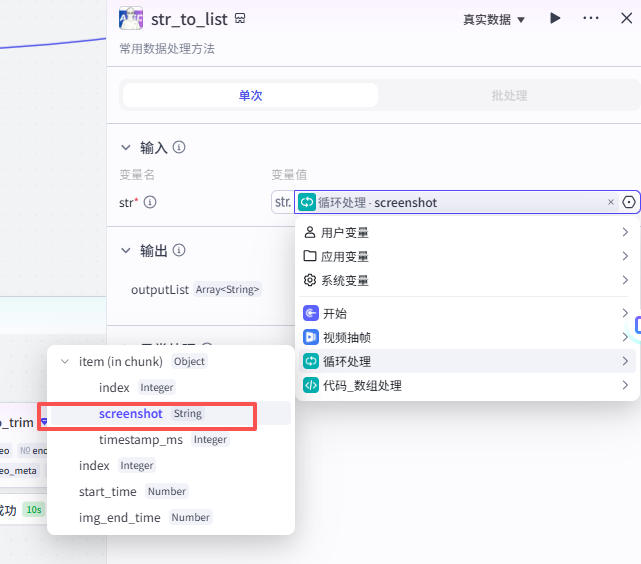Clear the selected screenshot variable value
Viewport: 641px width, 564px height.
(x=611, y=202)
